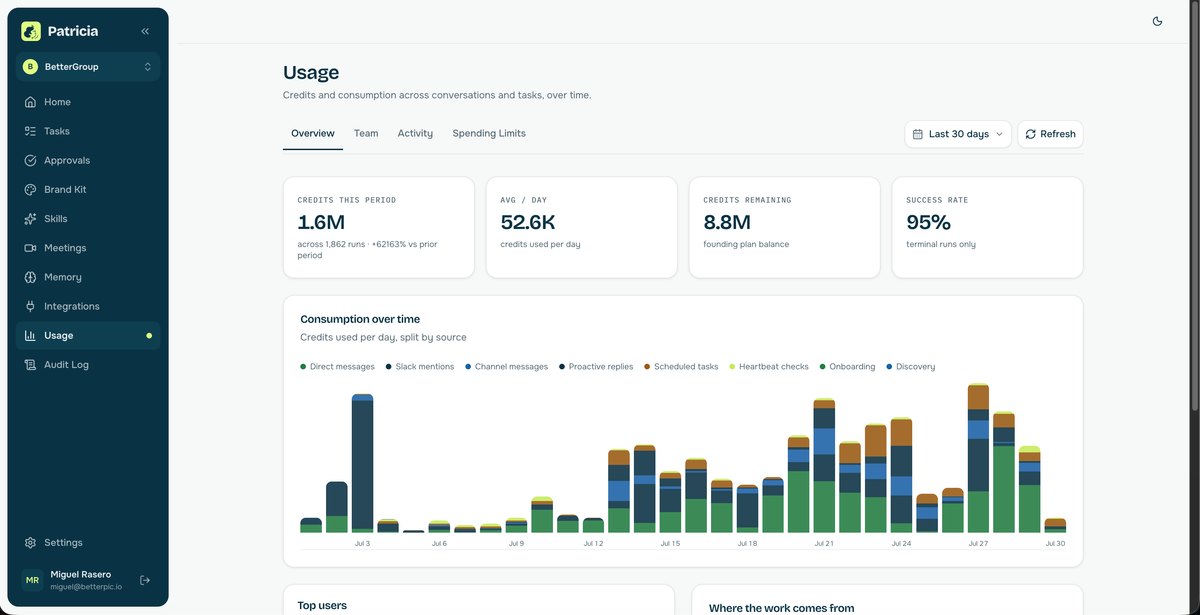Click the tall Jul 3 chart bar
Image resolution: width=1200 pixels, height=615 pixels.
click(362, 463)
